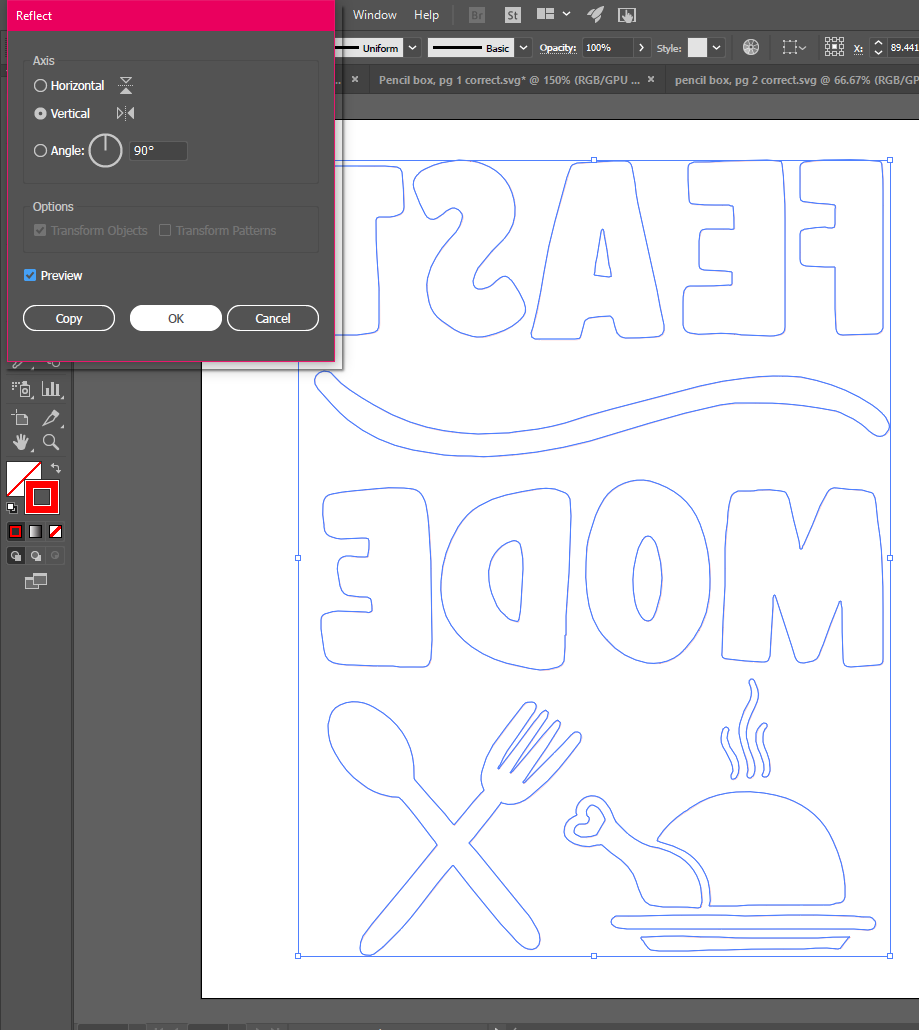Select the Column Graph tool
The height and width of the screenshot is (1030, 919).
click(x=51, y=389)
